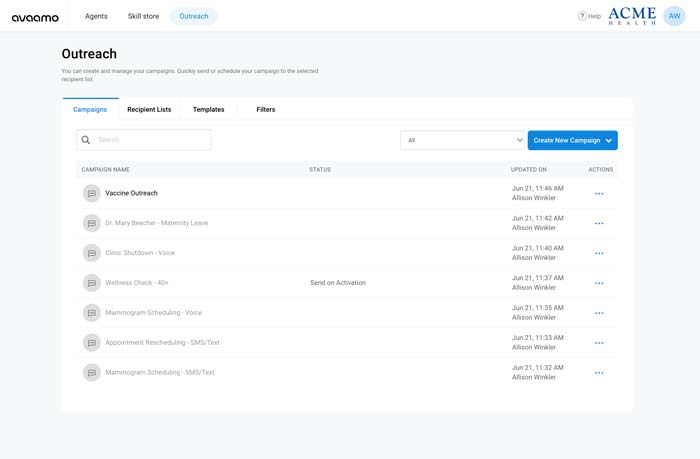Click the CAMPAIGN NAME column header
The width and height of the screenshot is (700, 459).
105,170
